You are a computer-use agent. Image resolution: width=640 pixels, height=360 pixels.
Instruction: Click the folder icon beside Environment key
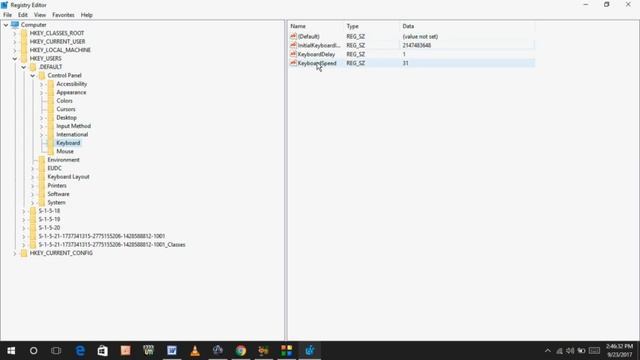(42, 160)
